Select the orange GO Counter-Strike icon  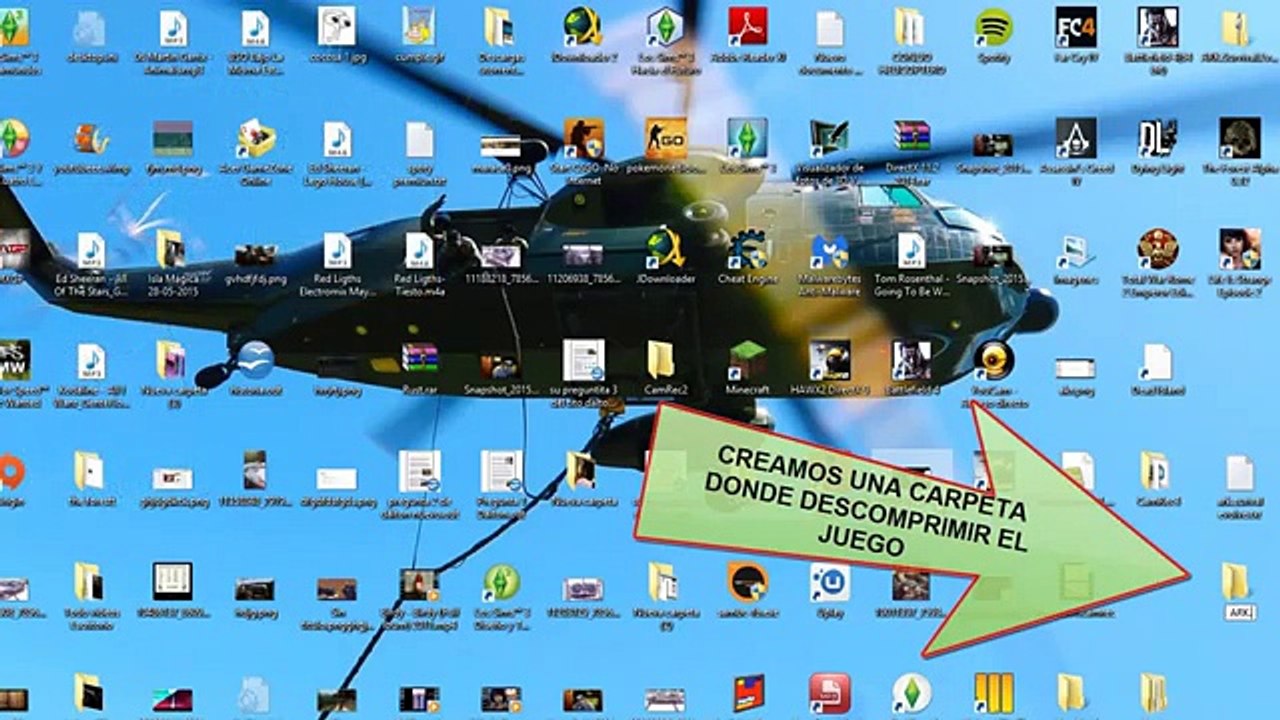(x=665, y=138)
